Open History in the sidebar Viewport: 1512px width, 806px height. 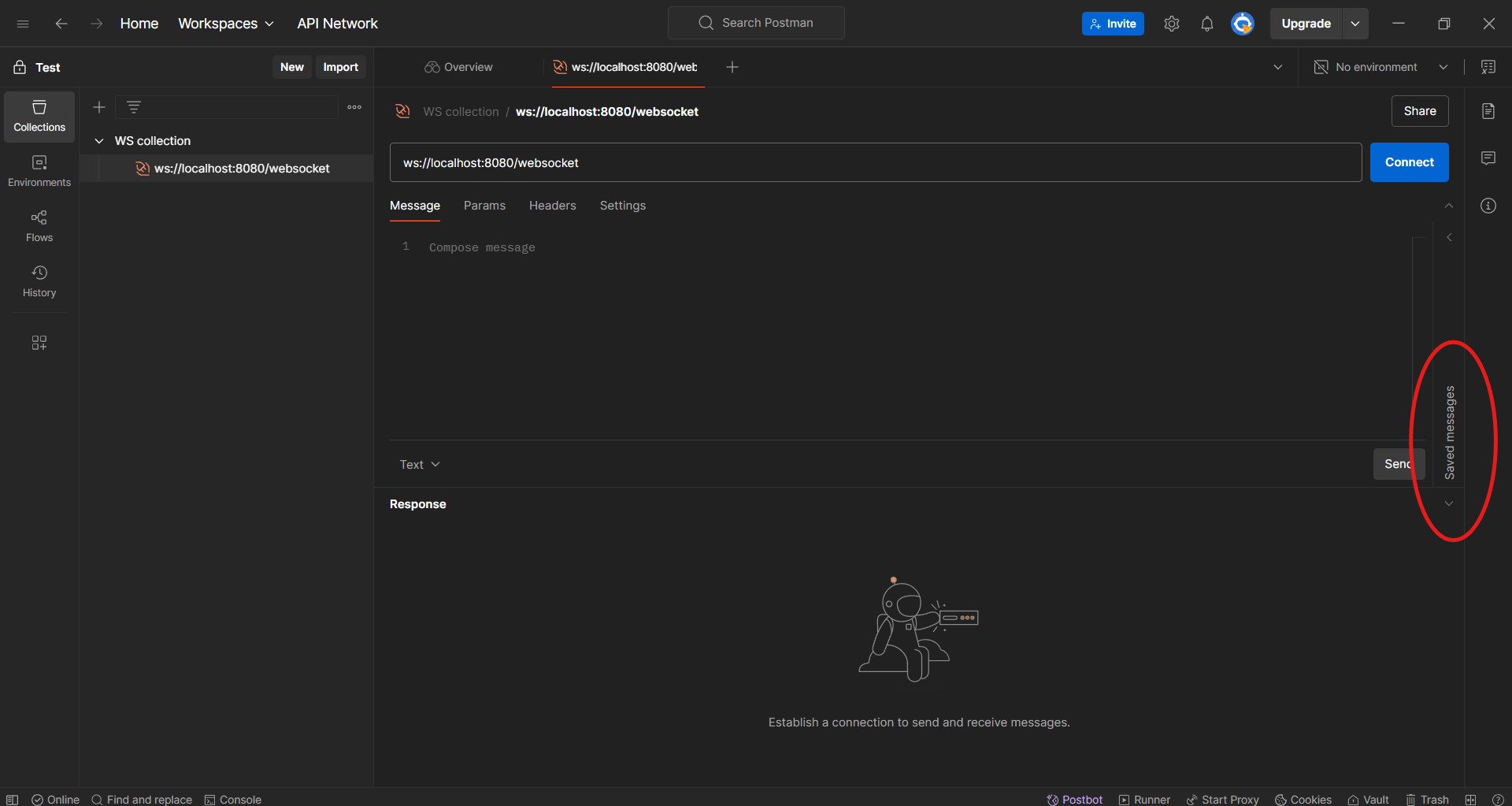[39, 282]
